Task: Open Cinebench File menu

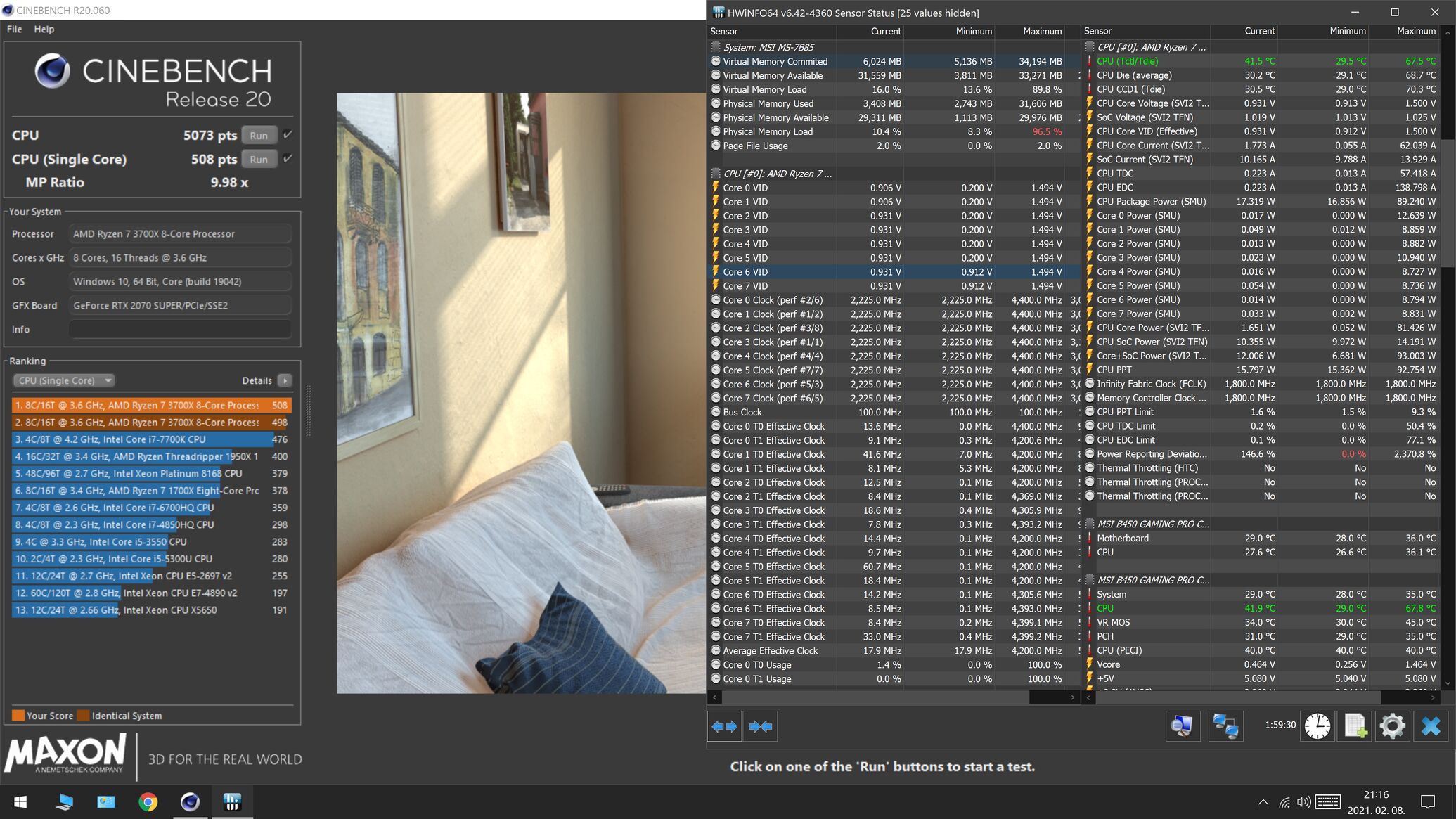Action: tap(15, 29)
